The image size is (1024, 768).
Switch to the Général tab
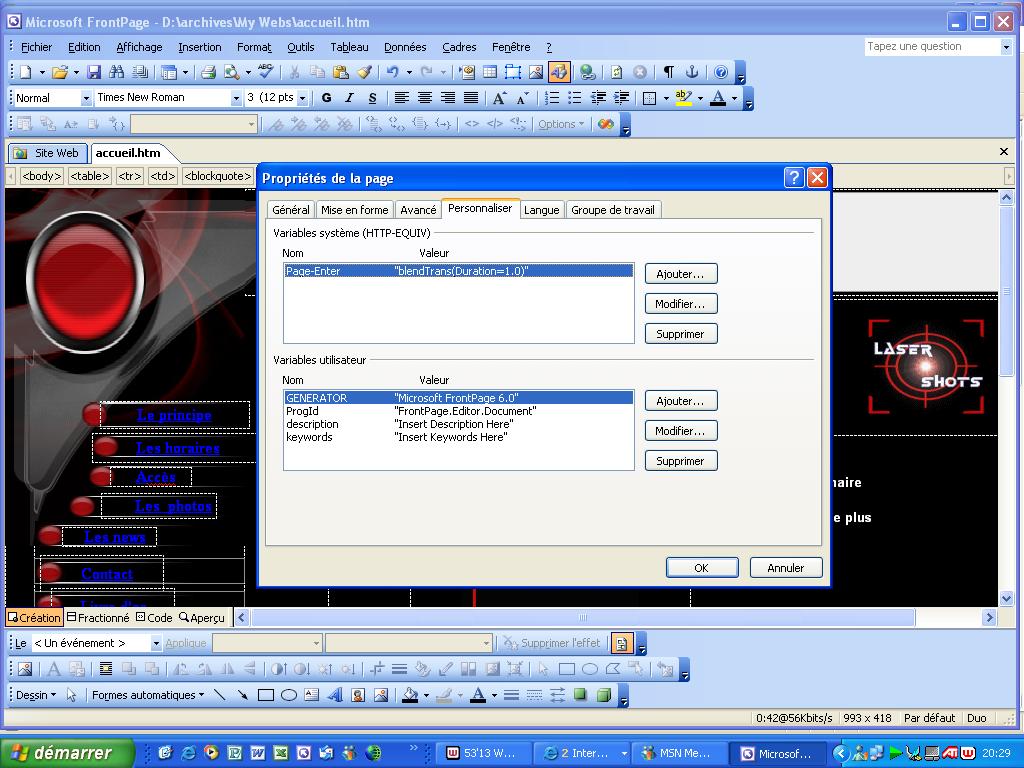(291, 210)
